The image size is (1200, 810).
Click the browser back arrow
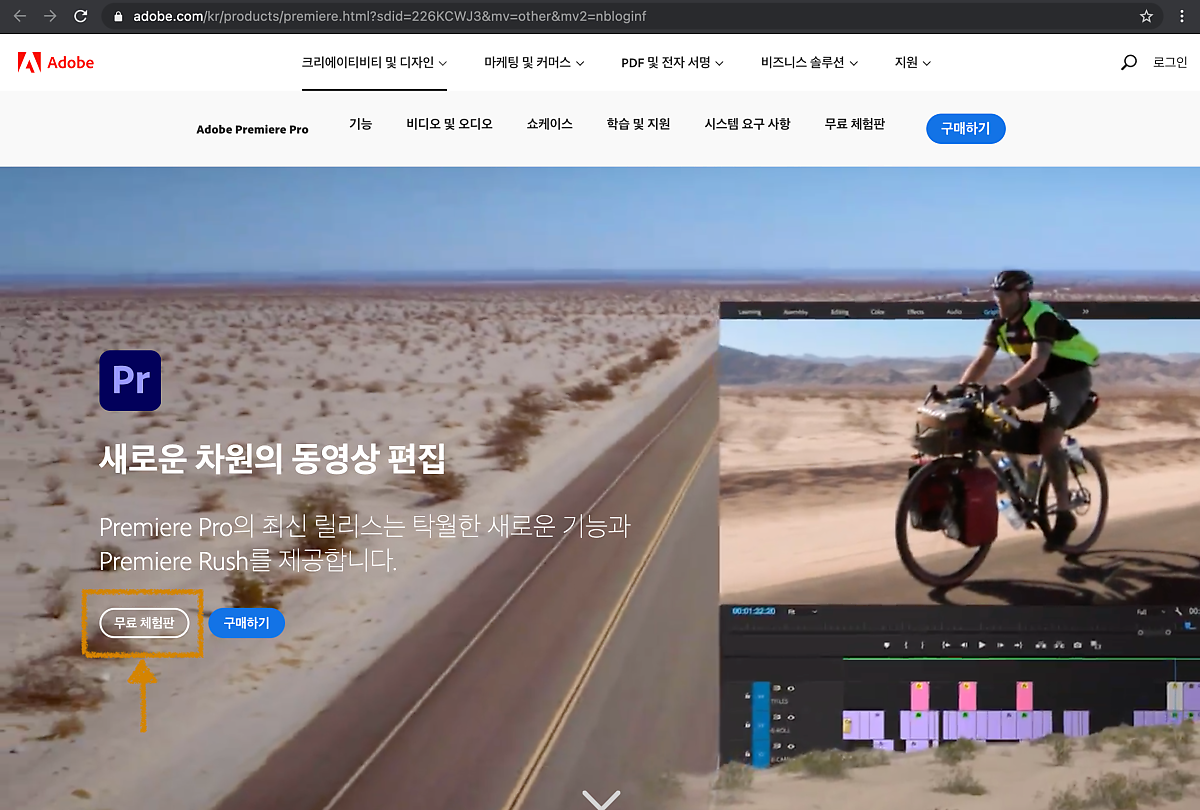pyautogui.click(x=20, y=16)
